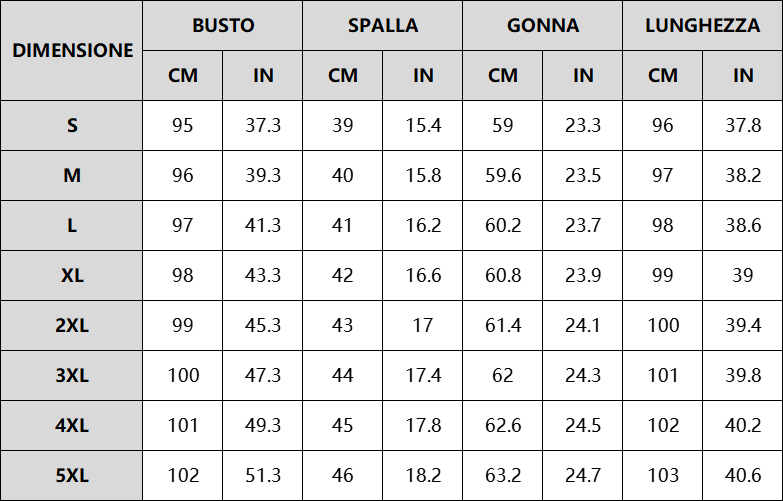Select the BUSTO column header

[223, 25]
